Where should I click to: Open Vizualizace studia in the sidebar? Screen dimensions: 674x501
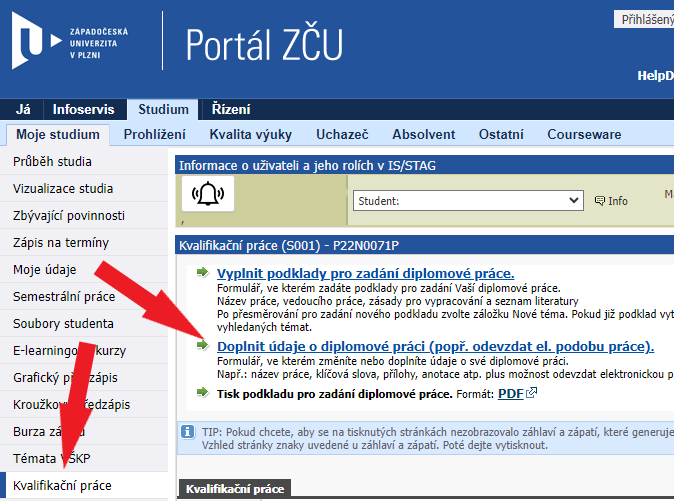coord(84,189)
